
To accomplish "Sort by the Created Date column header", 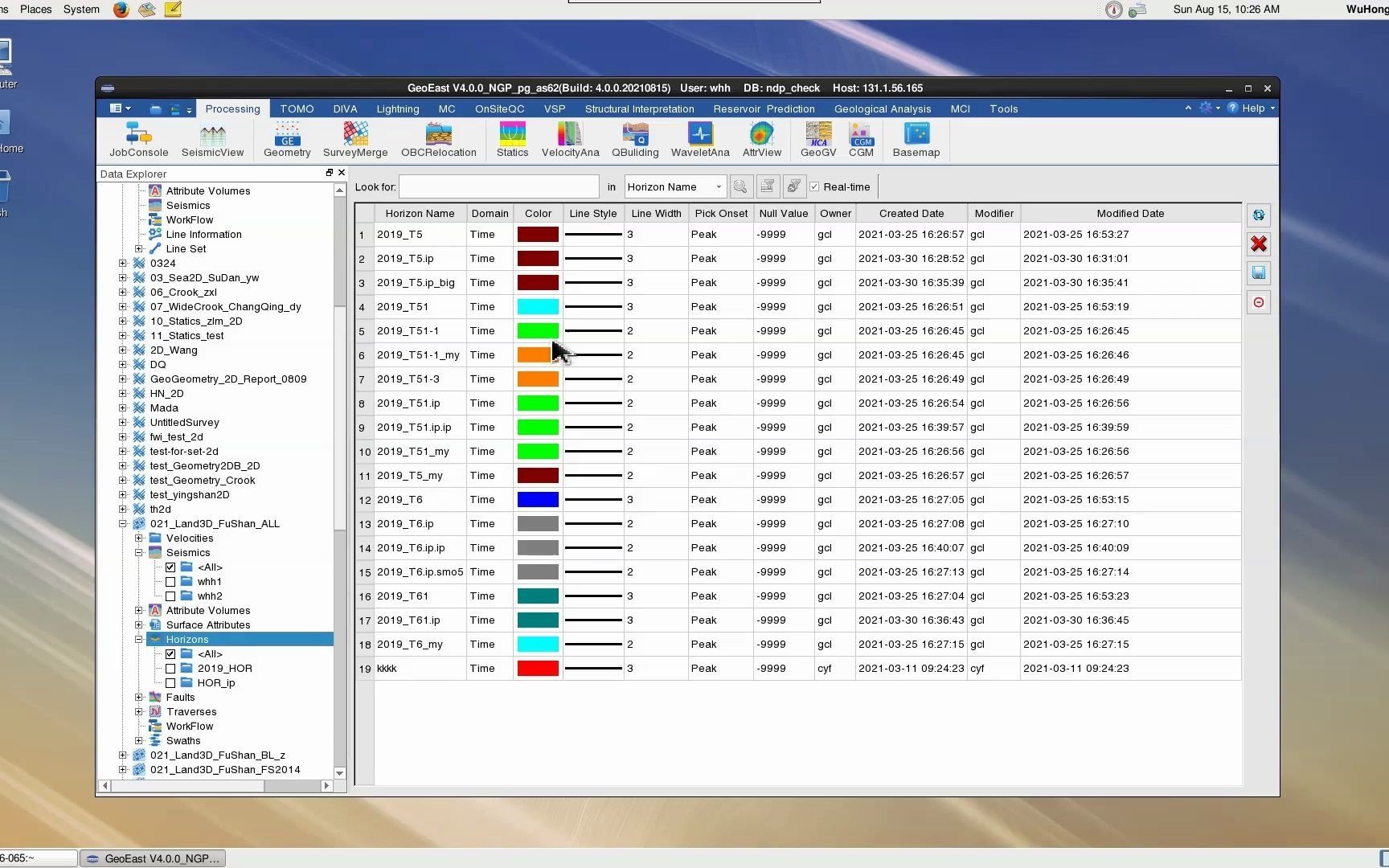I will coord(911,214).
